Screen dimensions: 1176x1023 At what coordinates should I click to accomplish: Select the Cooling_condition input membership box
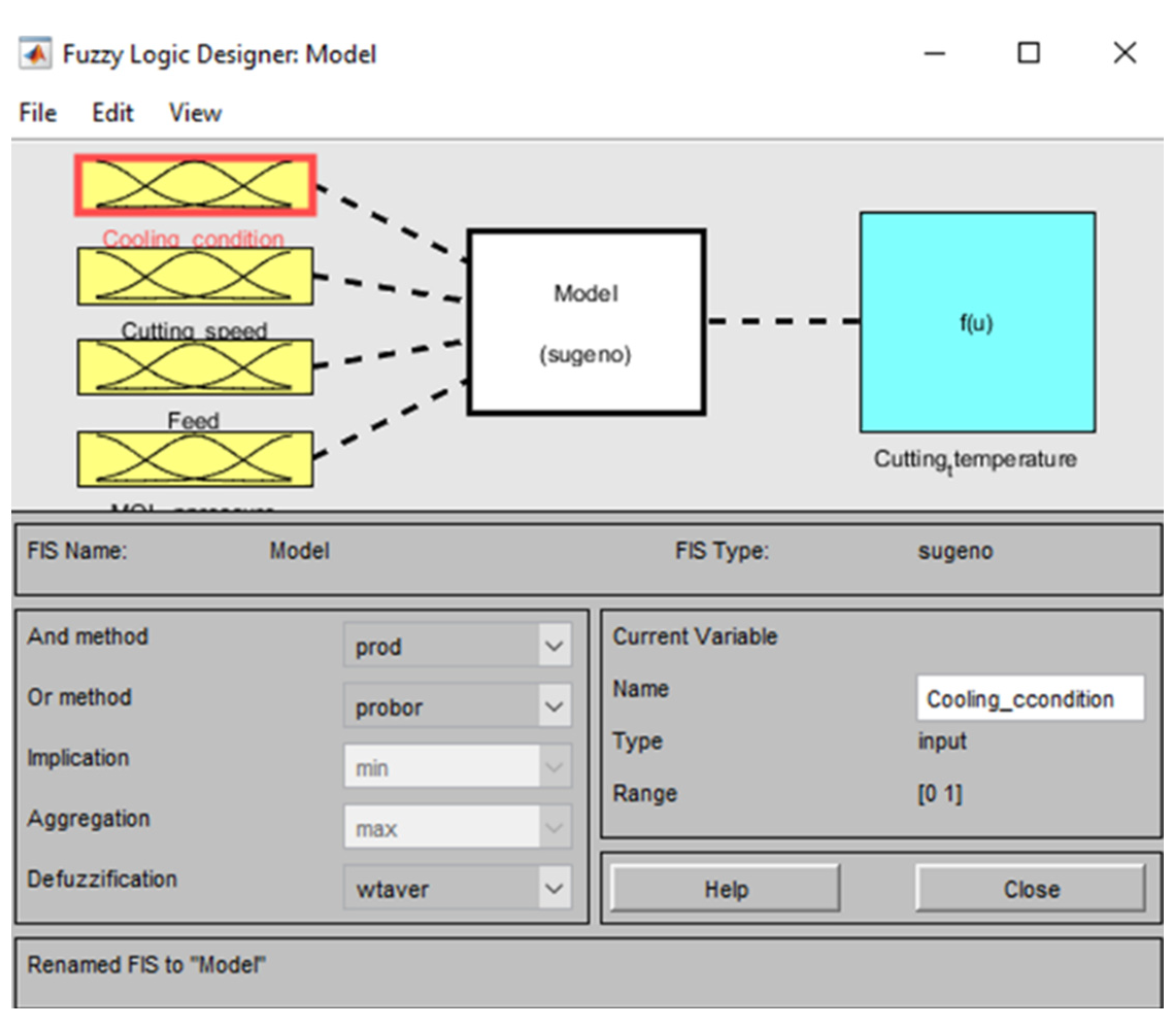tap(195, 185)
